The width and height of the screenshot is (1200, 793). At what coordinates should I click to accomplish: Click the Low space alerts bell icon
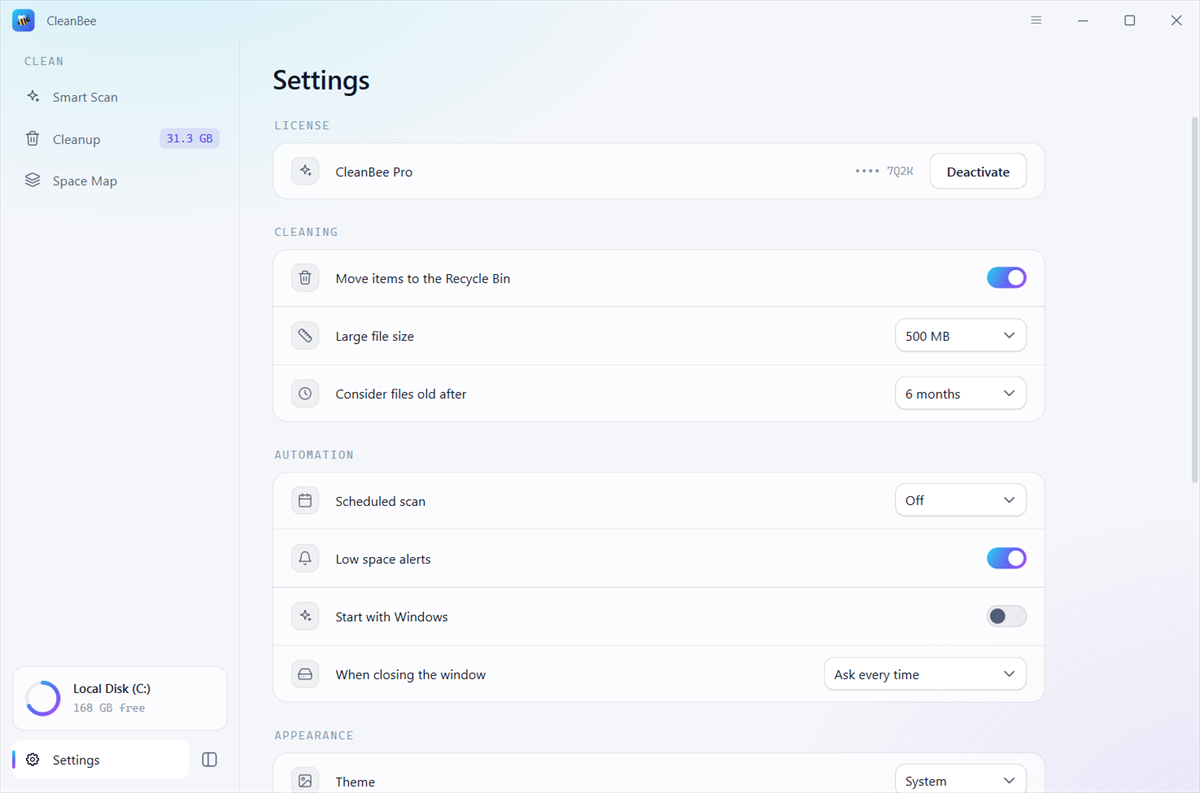[x=305, y=559]
